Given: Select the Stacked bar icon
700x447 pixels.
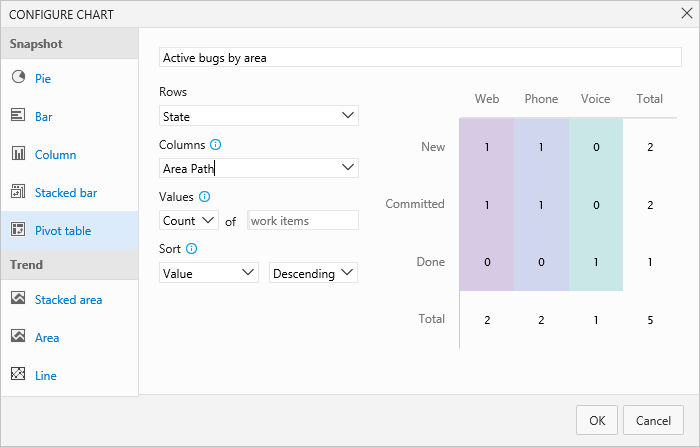Looking at the screenshot, I should point(18,192).
